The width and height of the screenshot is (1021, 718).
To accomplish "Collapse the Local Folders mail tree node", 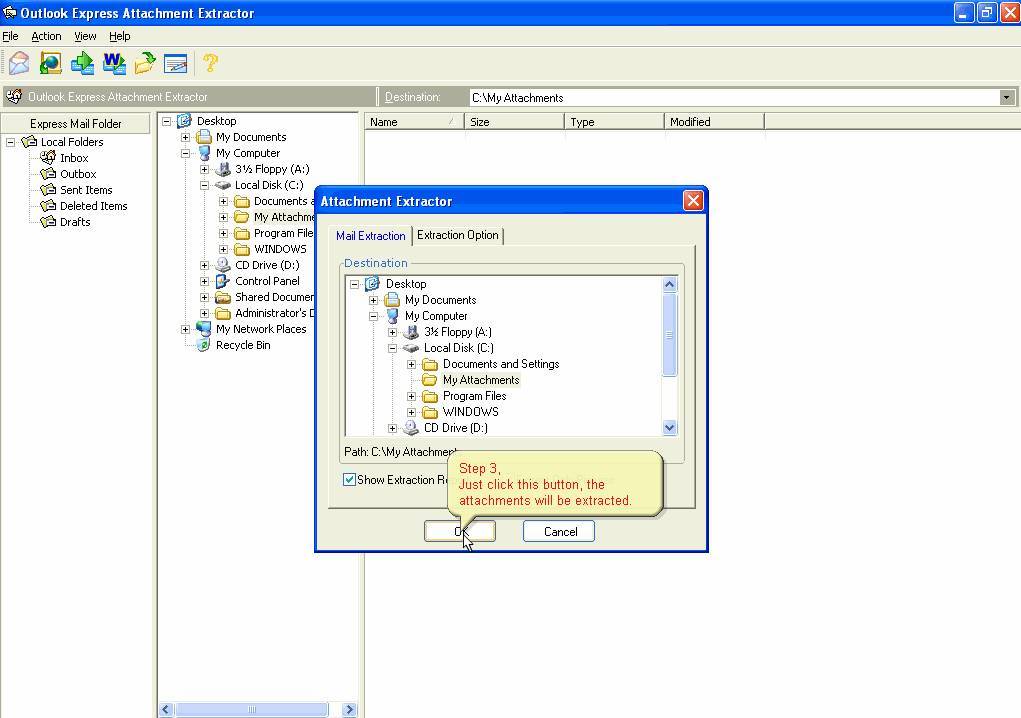I will click(10, 142).
